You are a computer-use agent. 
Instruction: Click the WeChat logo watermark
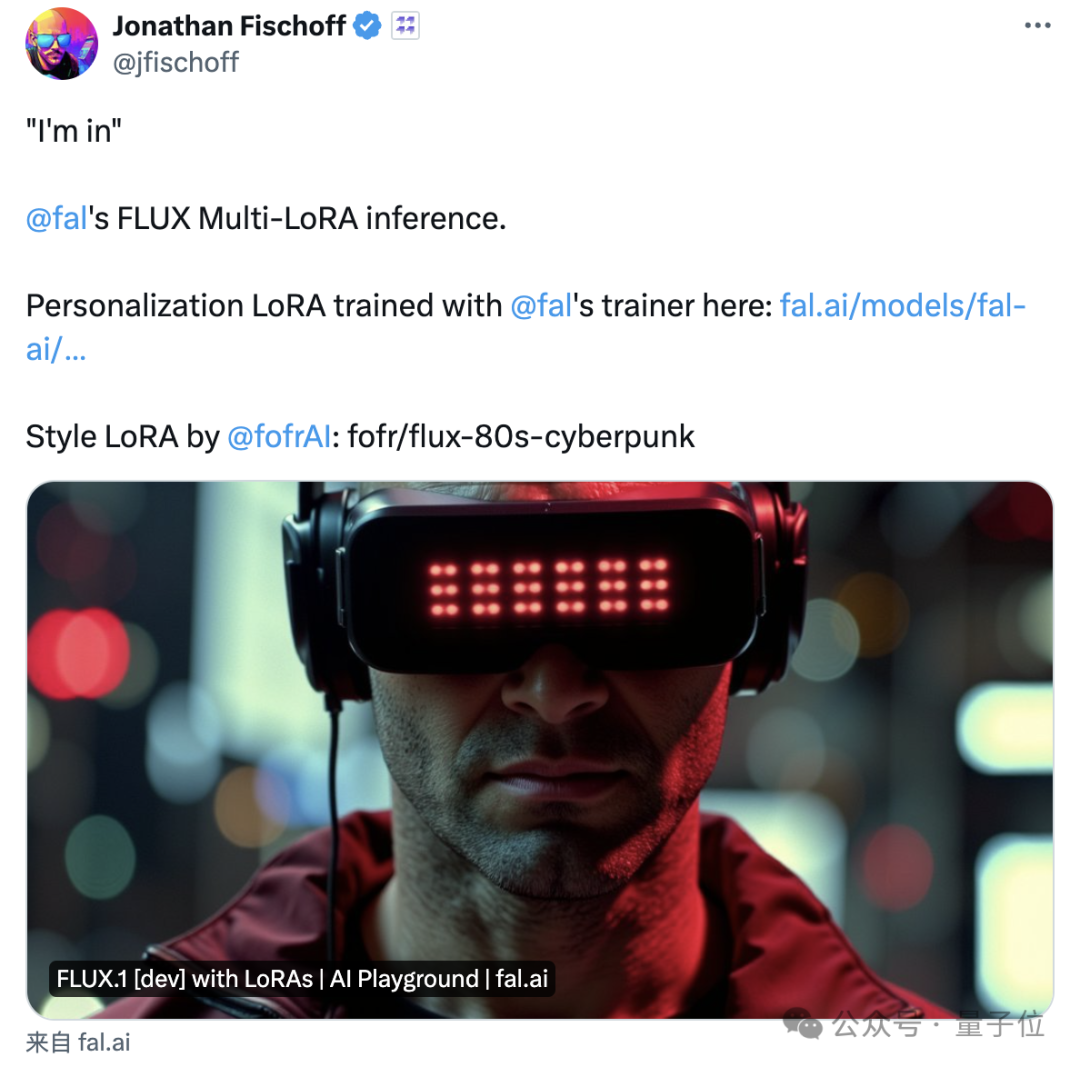(802, 1024)
